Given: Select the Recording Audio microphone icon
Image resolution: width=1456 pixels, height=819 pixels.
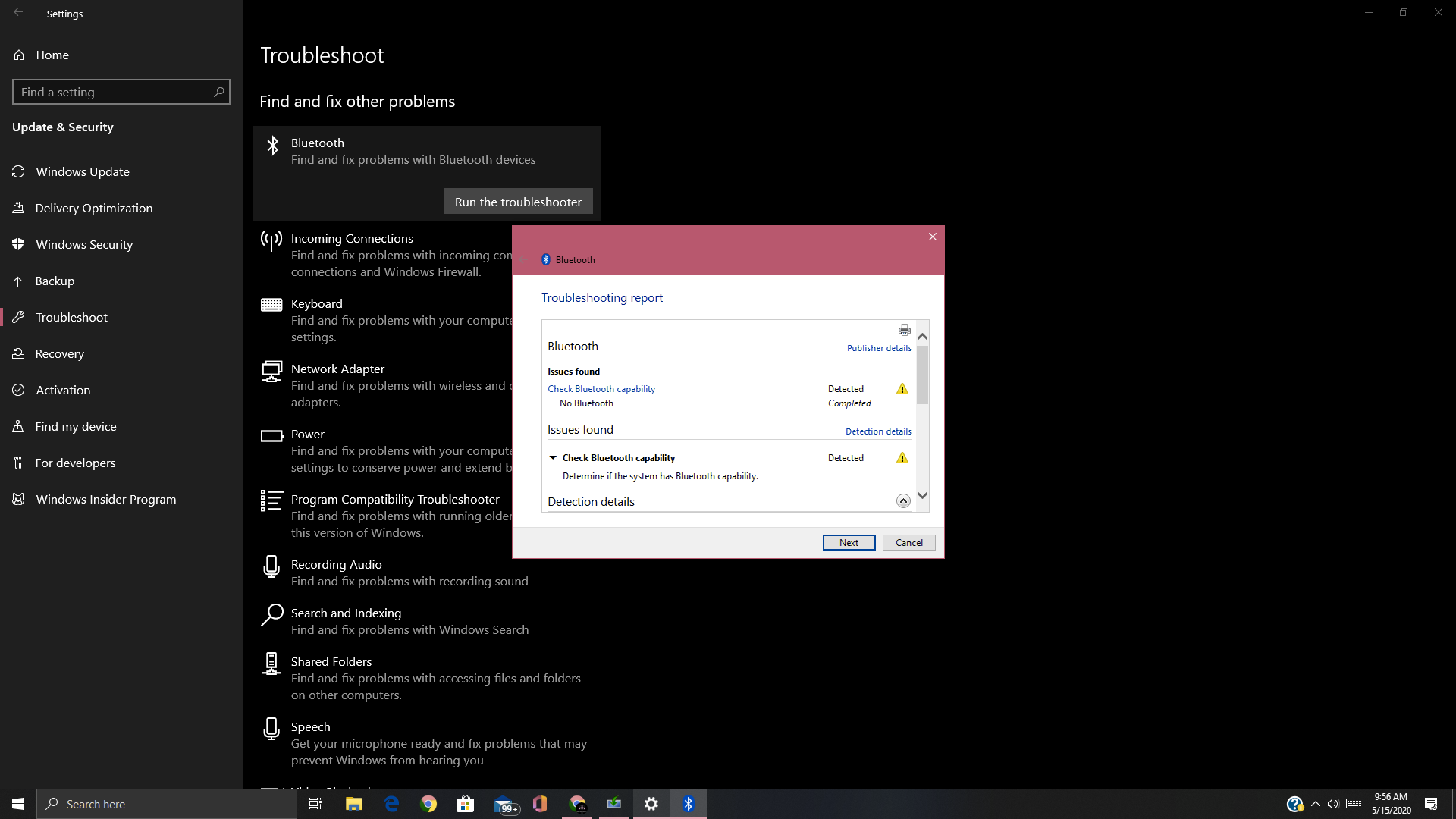Looking at the screenshot, I should click(x=271, y=566).
